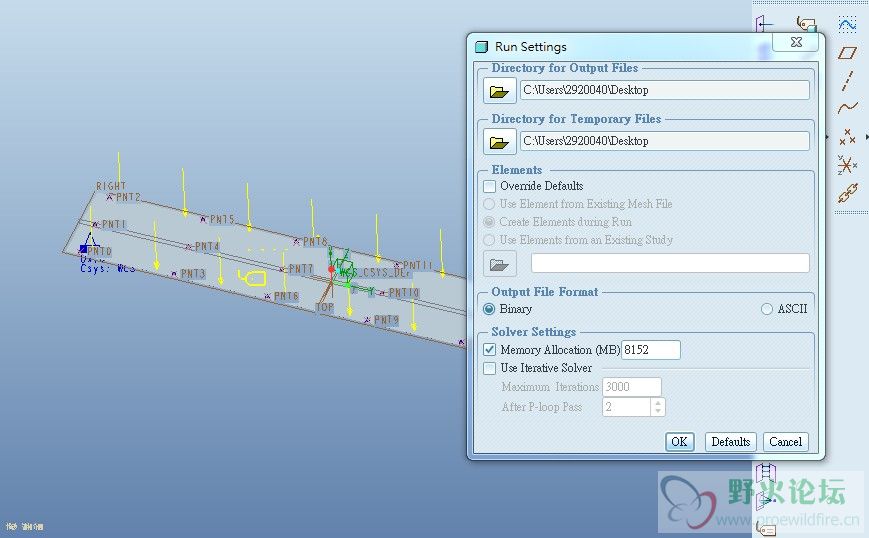Select the Datum Curve tool
The image size is (869, 538).
[847, 107]
